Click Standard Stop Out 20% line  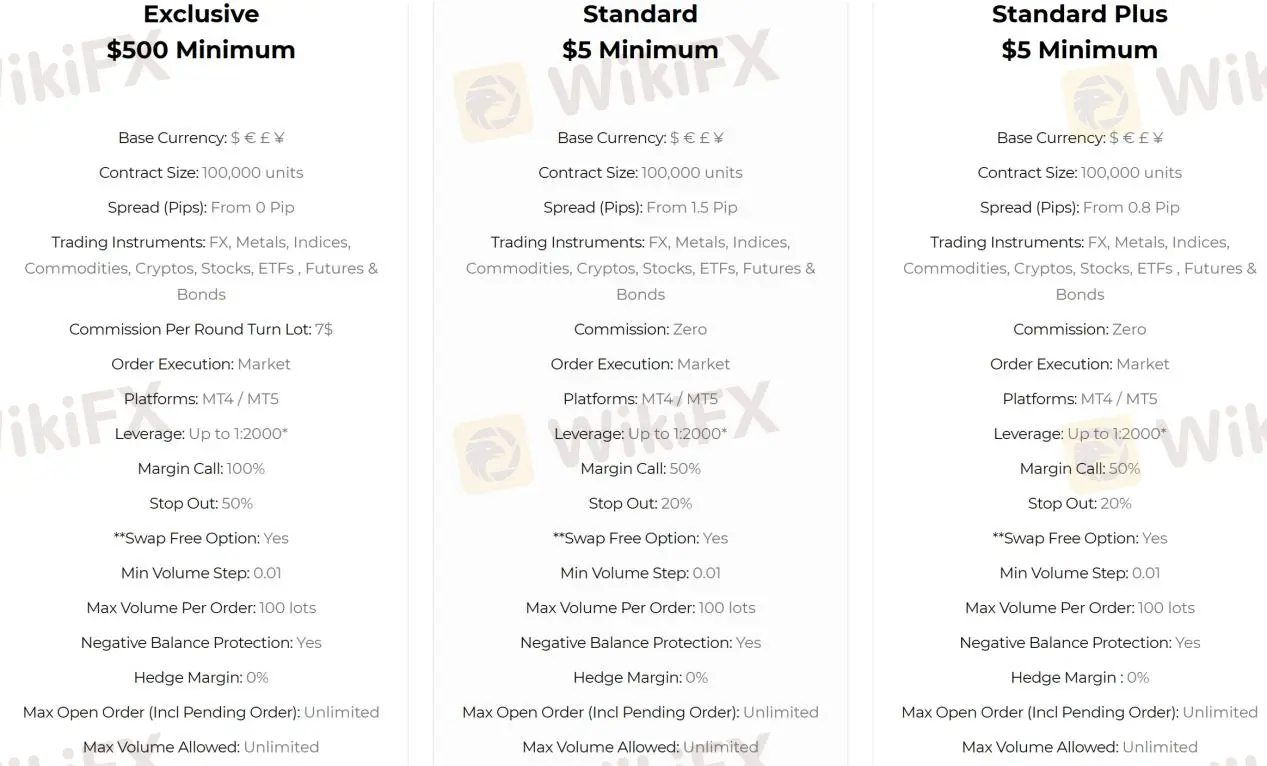[x=640, y=504]
